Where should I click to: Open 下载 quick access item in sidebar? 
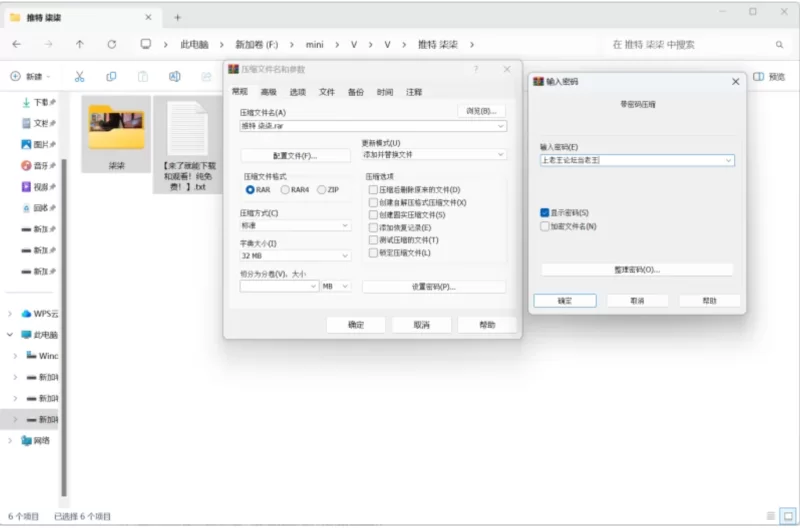click(39, 102)
